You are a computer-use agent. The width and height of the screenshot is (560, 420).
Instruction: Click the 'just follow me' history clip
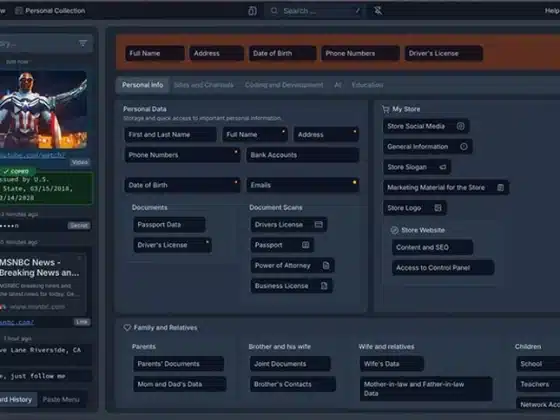coord(46,376)
